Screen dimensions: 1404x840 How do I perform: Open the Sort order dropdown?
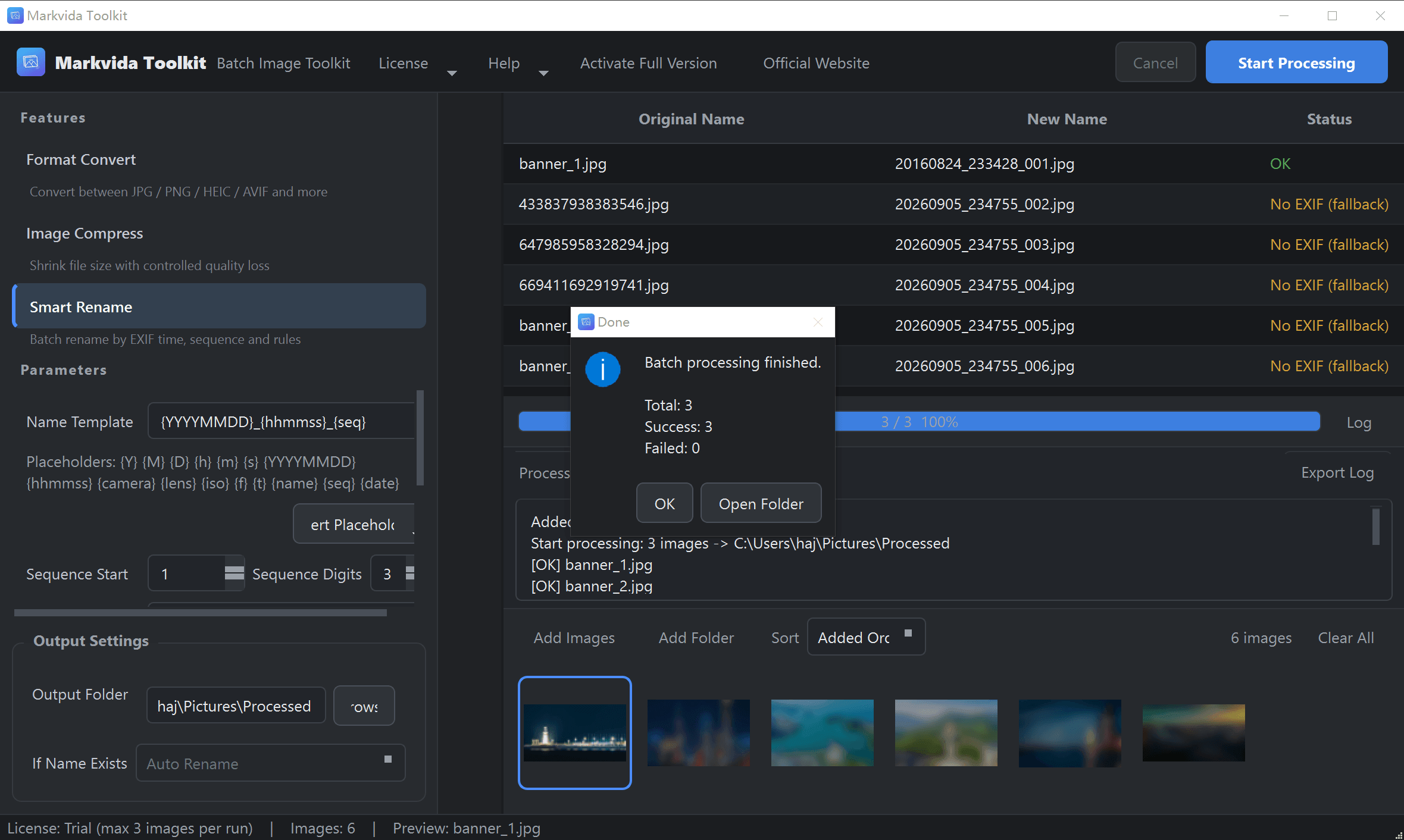(x=866, y=637)
